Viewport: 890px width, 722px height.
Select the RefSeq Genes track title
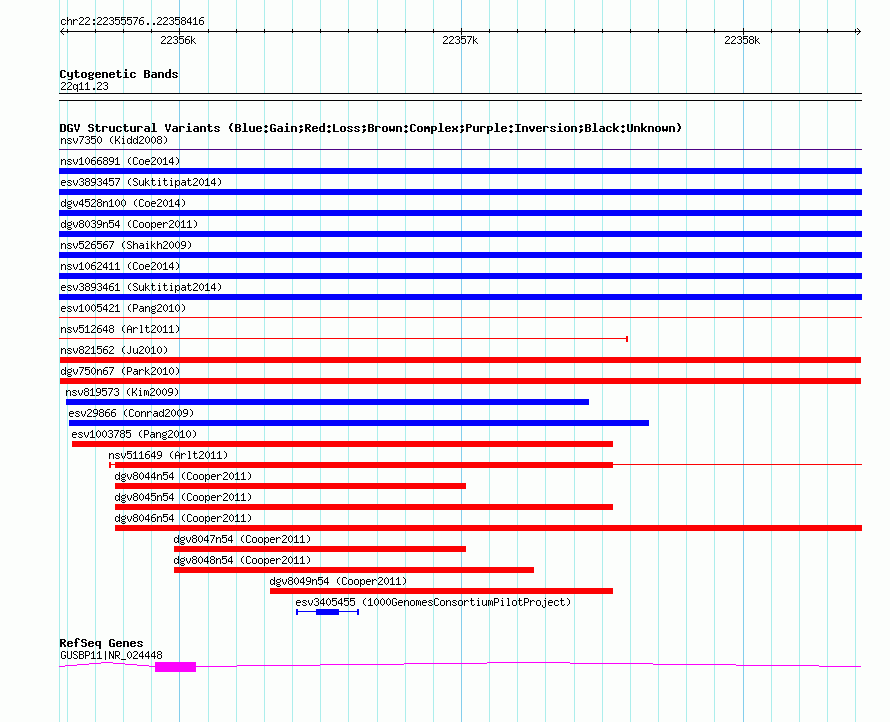point(101,643)
